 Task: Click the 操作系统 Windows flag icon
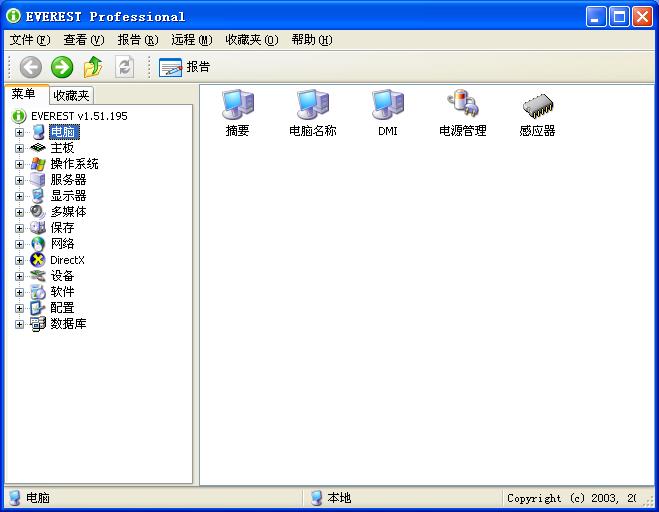click(x=38, y=164)
